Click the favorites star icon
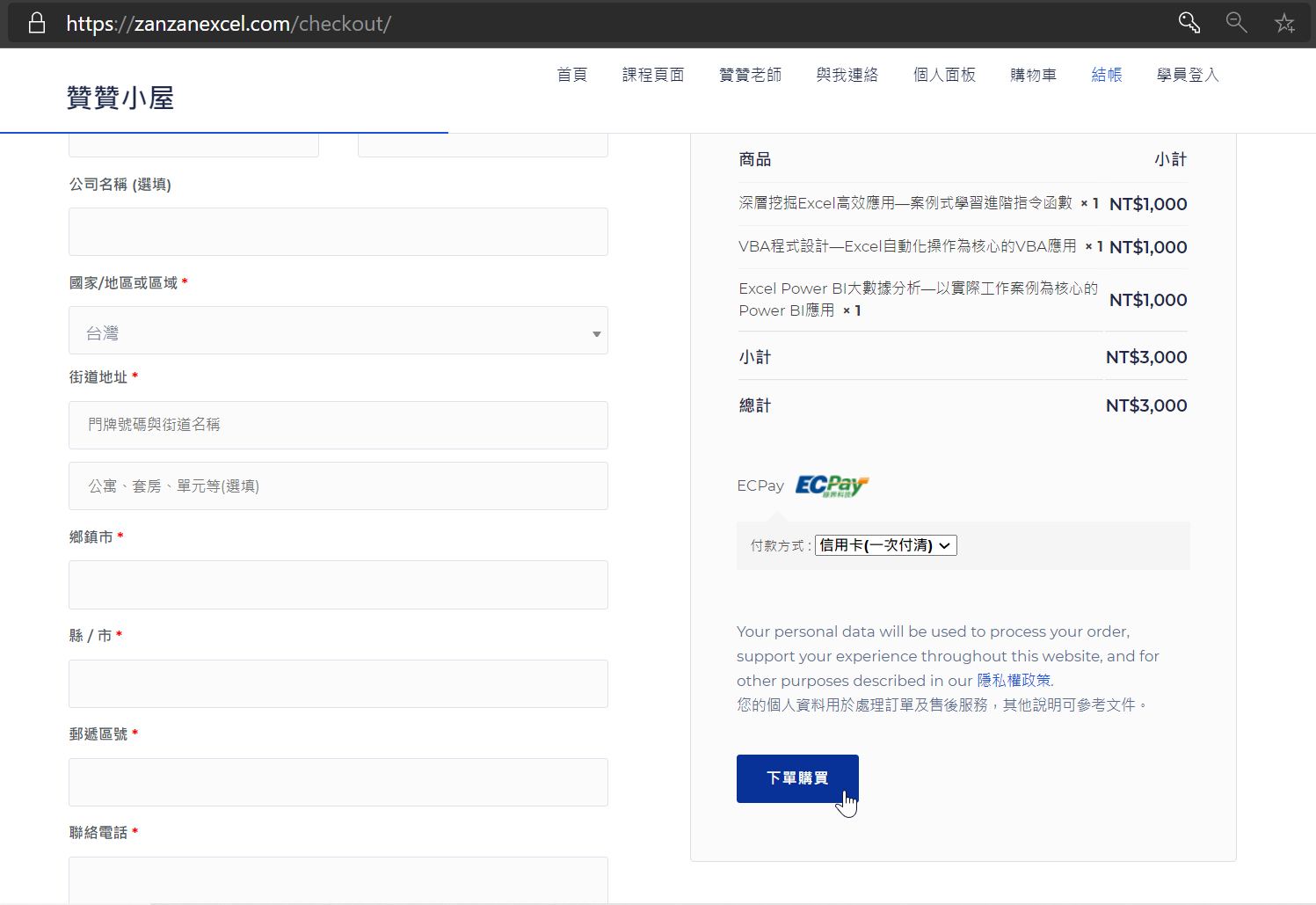Image resolution: width=1316 pixels, height=905 pixels. point(1284,23)
